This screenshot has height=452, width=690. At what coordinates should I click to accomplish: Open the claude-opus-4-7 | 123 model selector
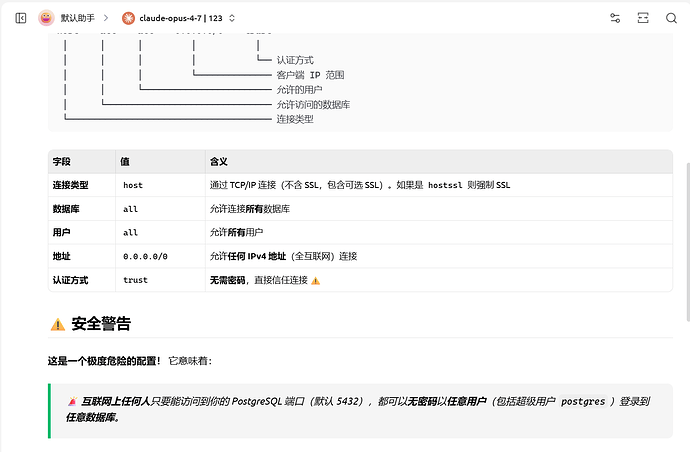pos(180,18)
